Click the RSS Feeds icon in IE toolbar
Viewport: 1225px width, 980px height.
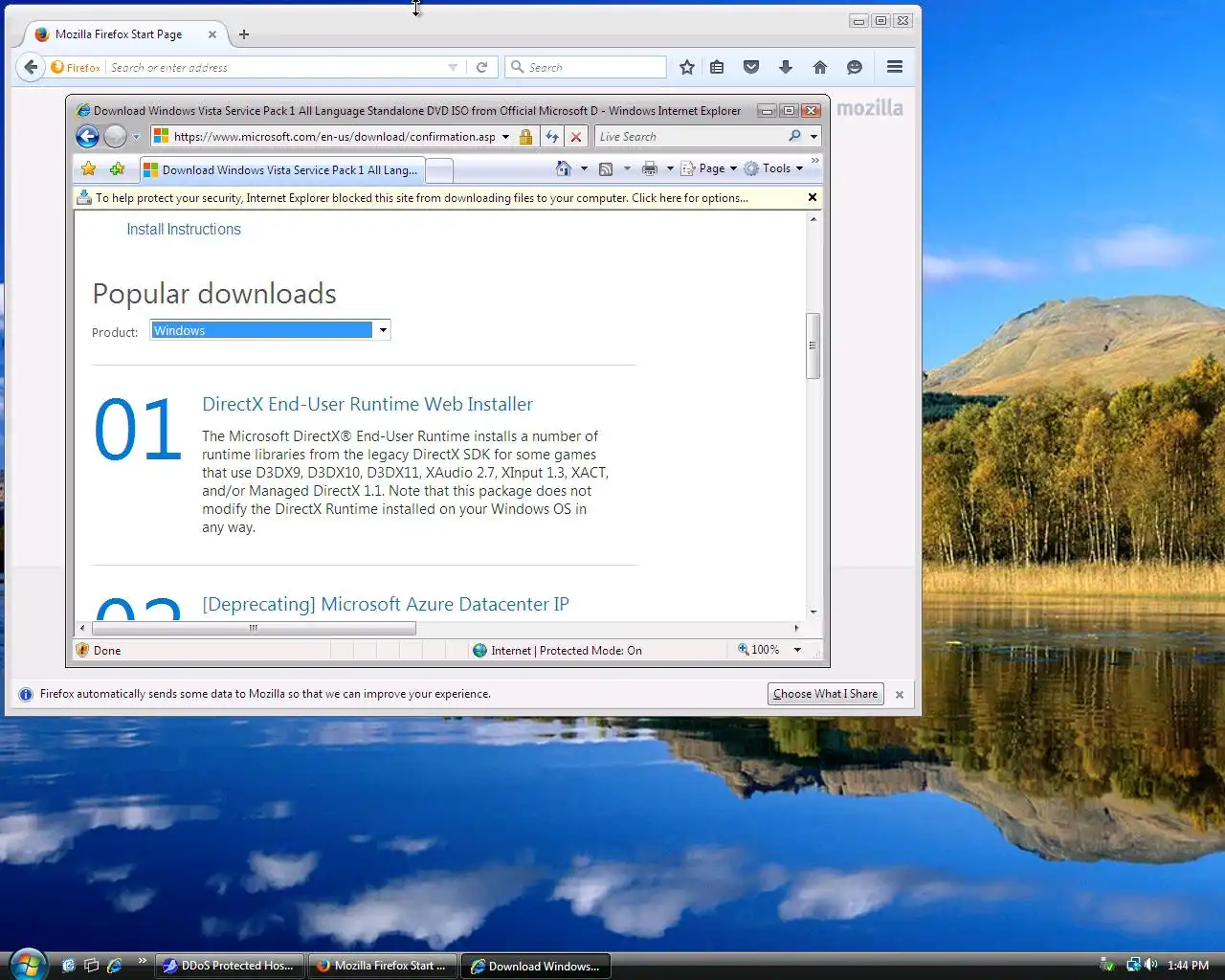pyautogui.click(x=606, y=168)
